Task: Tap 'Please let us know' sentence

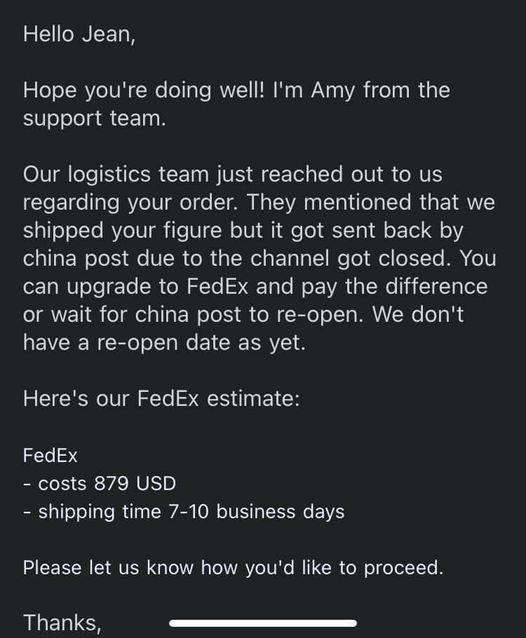Action: point(108,568)
